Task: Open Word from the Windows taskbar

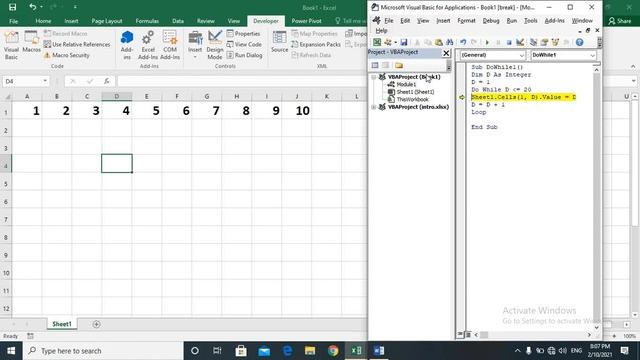Action: pos(379,351)
